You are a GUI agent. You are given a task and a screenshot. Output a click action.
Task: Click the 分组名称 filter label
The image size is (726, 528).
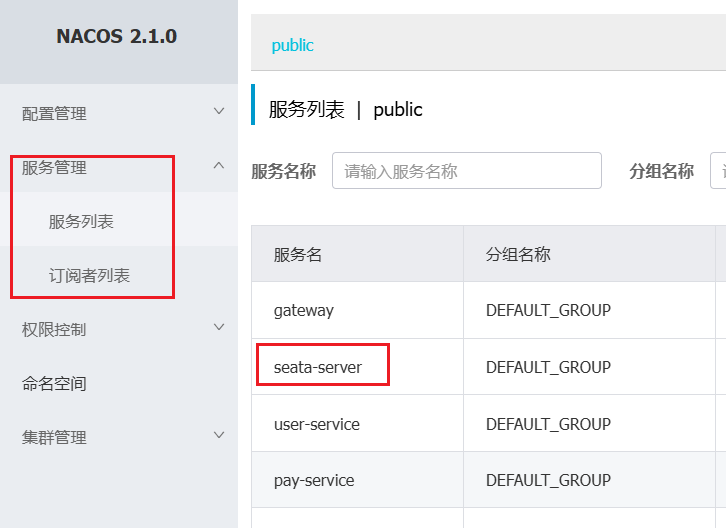[x=661, y=171]
